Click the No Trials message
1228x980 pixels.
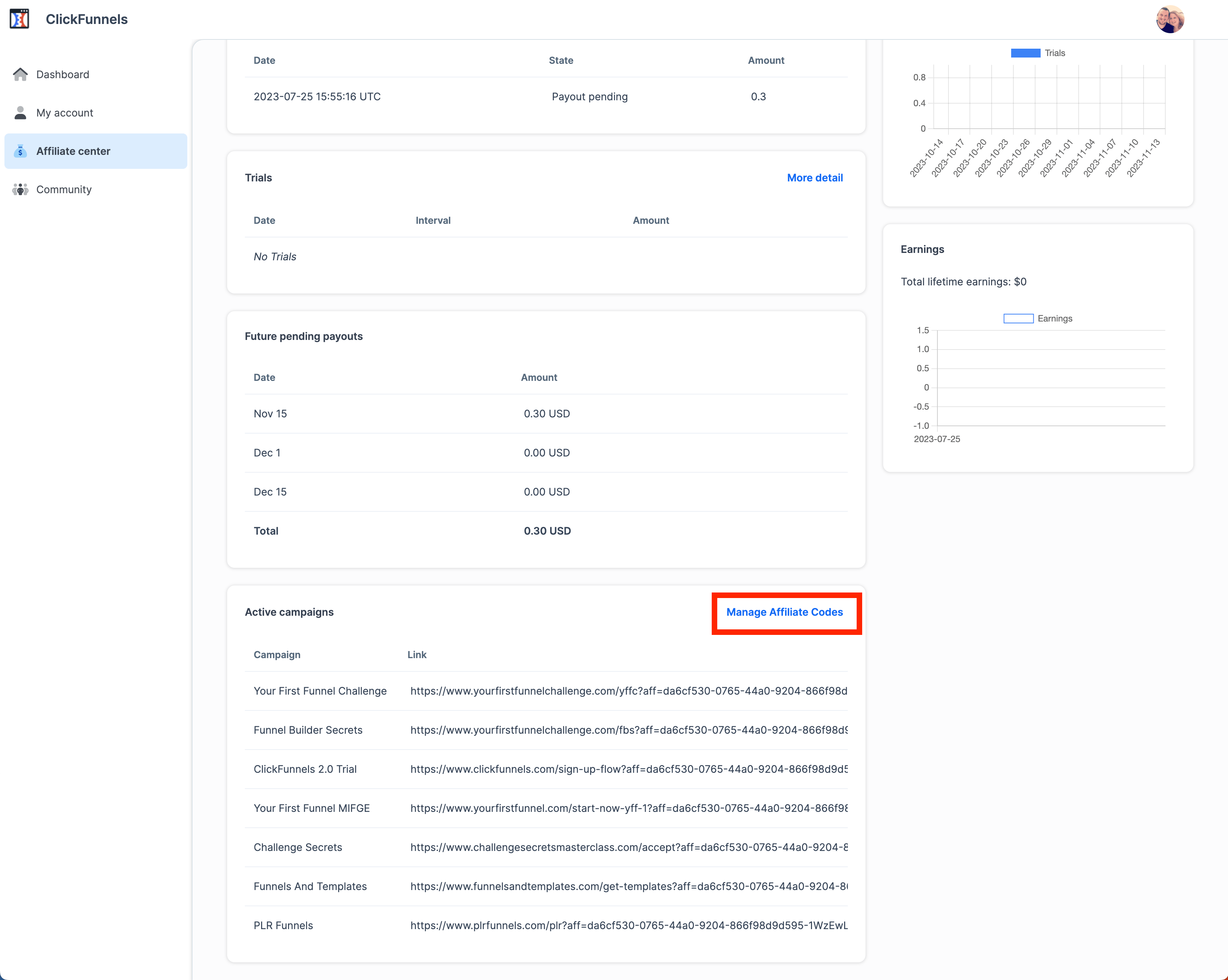click(275, 256)
